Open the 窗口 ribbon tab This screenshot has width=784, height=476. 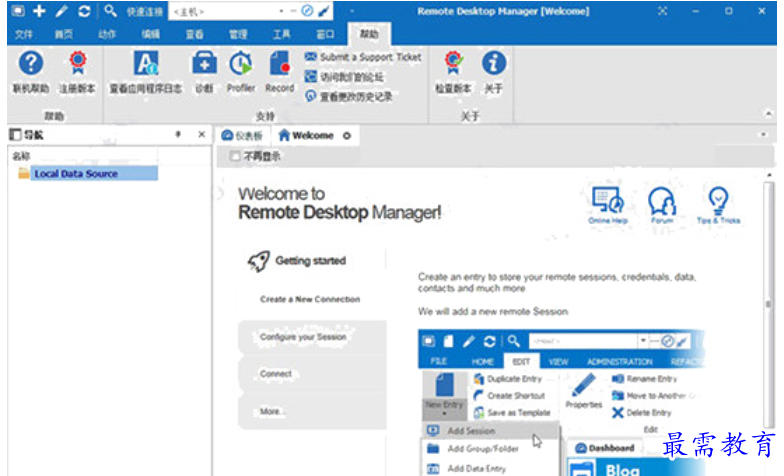[x=326, y=34]
